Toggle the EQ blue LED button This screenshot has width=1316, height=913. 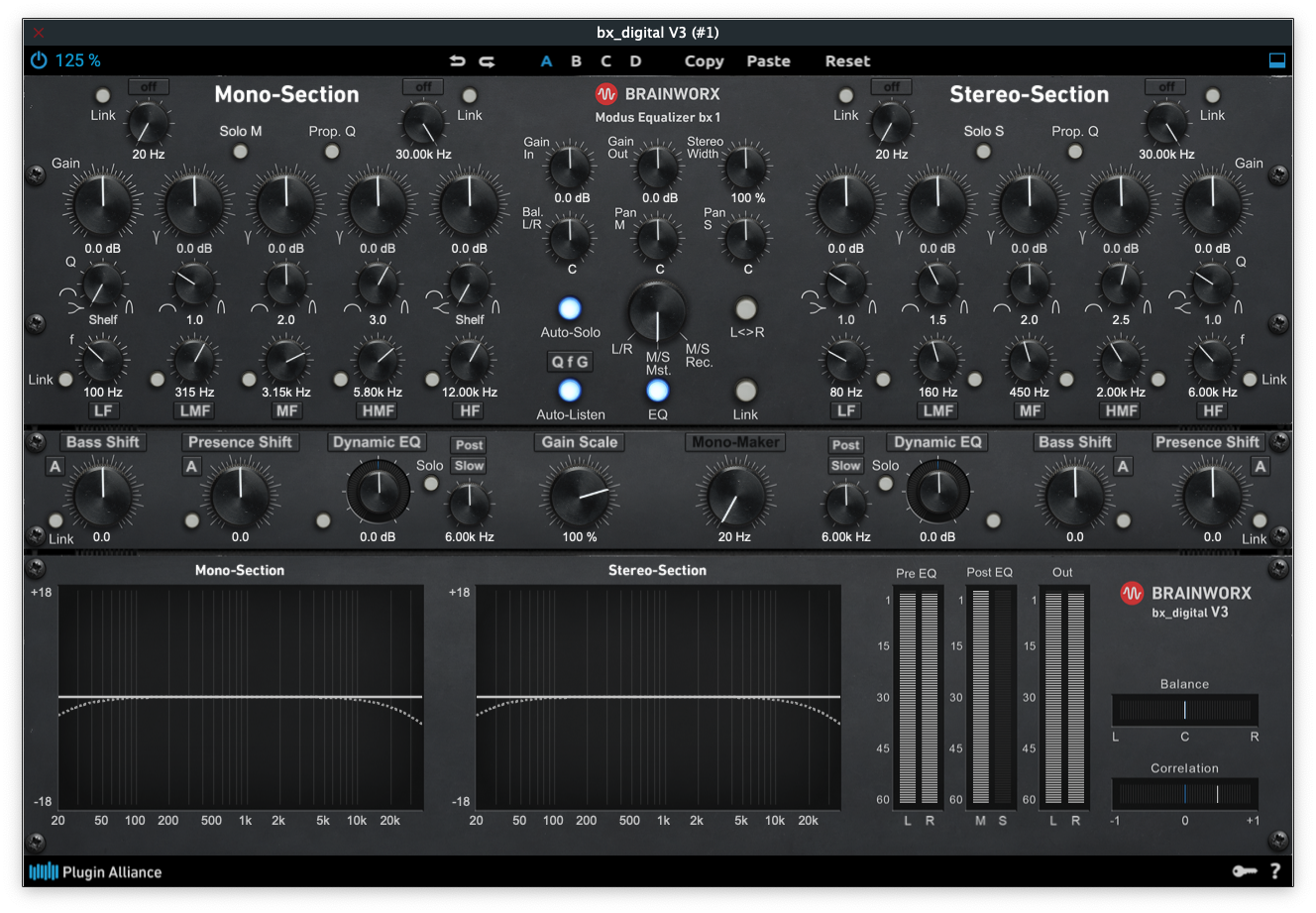(657, 391)
